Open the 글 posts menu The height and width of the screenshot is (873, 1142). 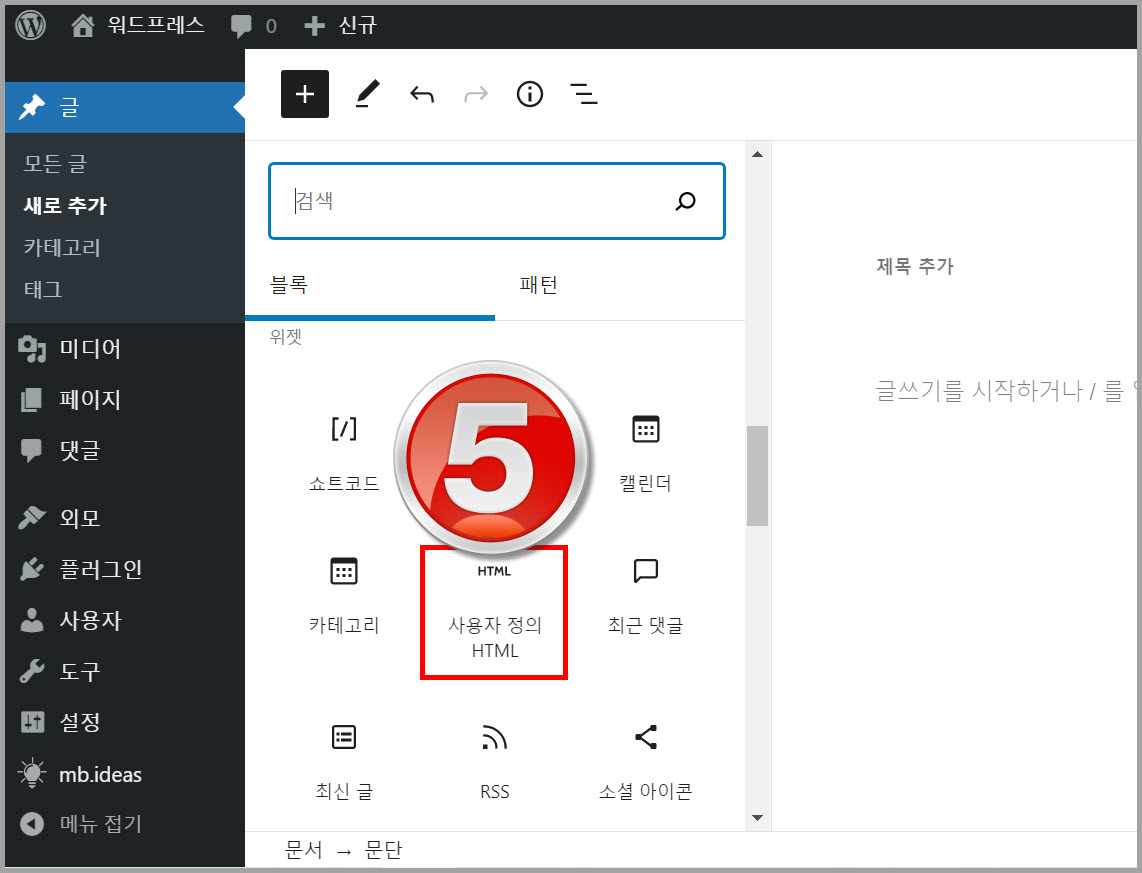[x=125, y=107]
